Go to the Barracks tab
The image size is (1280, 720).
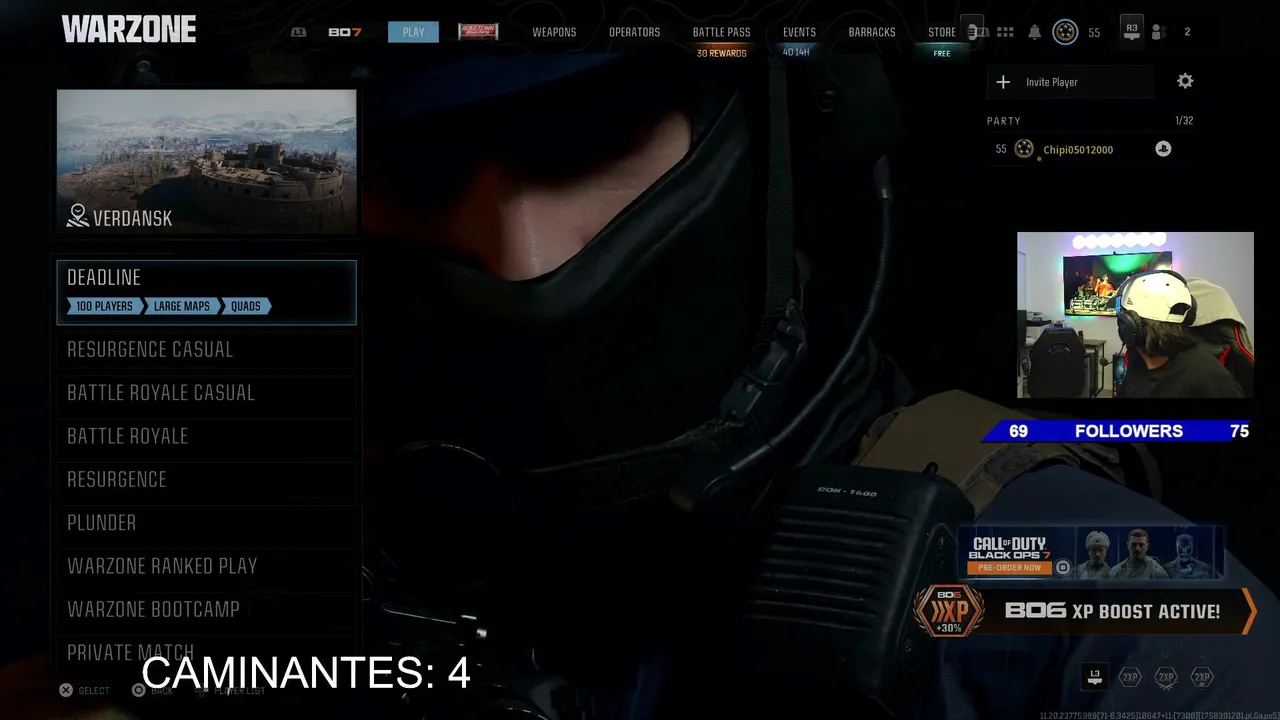coord(872,32)
